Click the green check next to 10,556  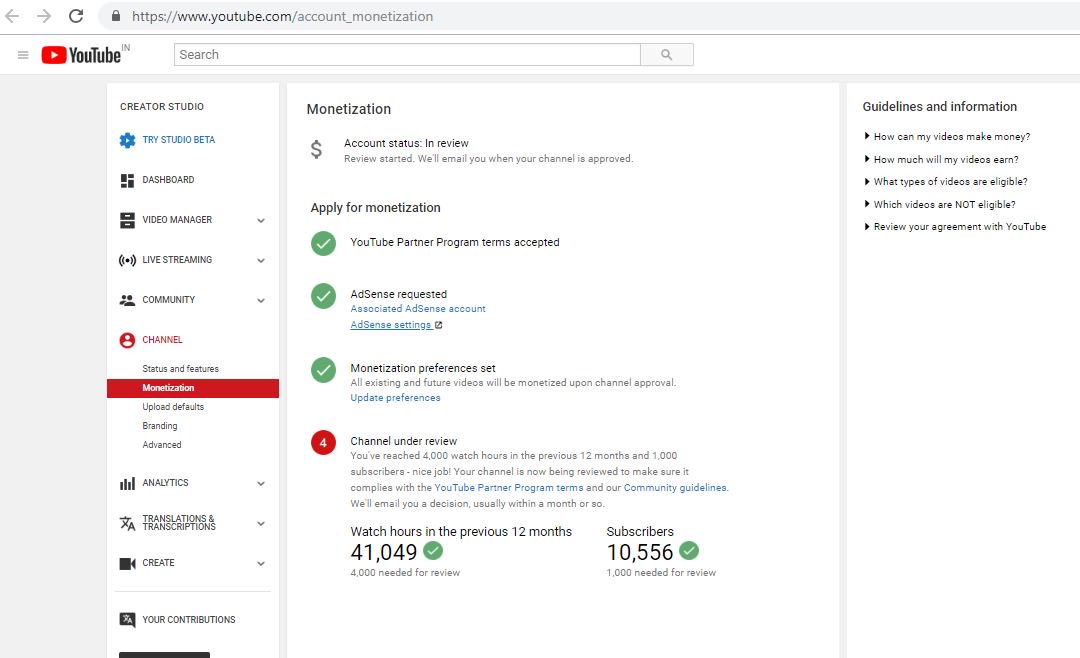tap(689, 551)
